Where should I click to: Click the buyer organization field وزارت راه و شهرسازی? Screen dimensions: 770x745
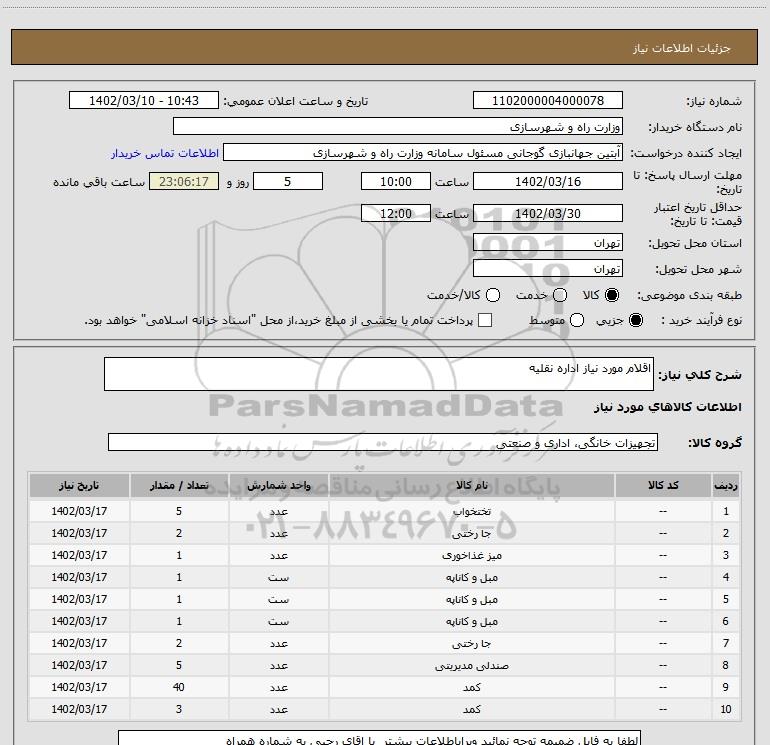[398, 126]
